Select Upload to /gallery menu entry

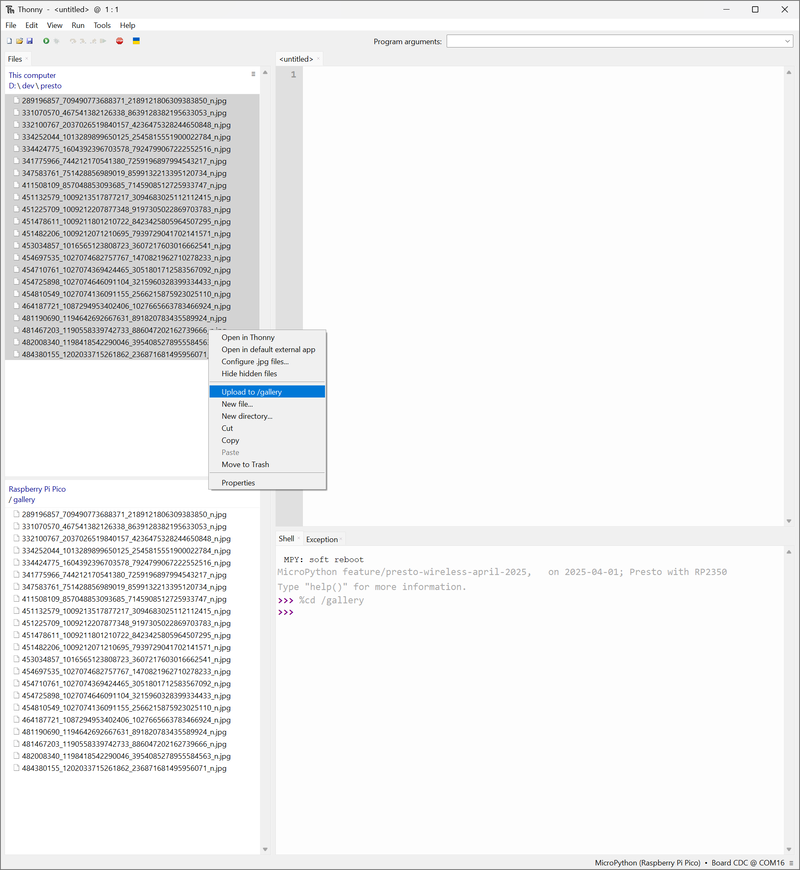click(252, 392)
